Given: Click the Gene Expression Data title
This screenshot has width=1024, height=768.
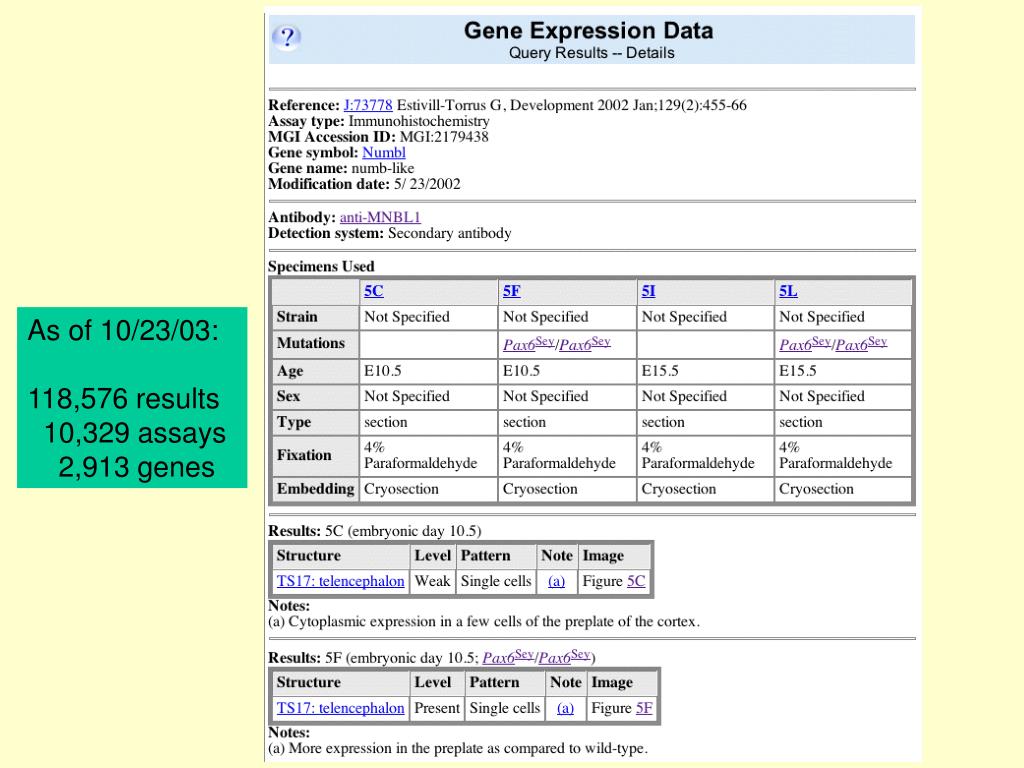Looking at the screenshot, I should [588, 31].
